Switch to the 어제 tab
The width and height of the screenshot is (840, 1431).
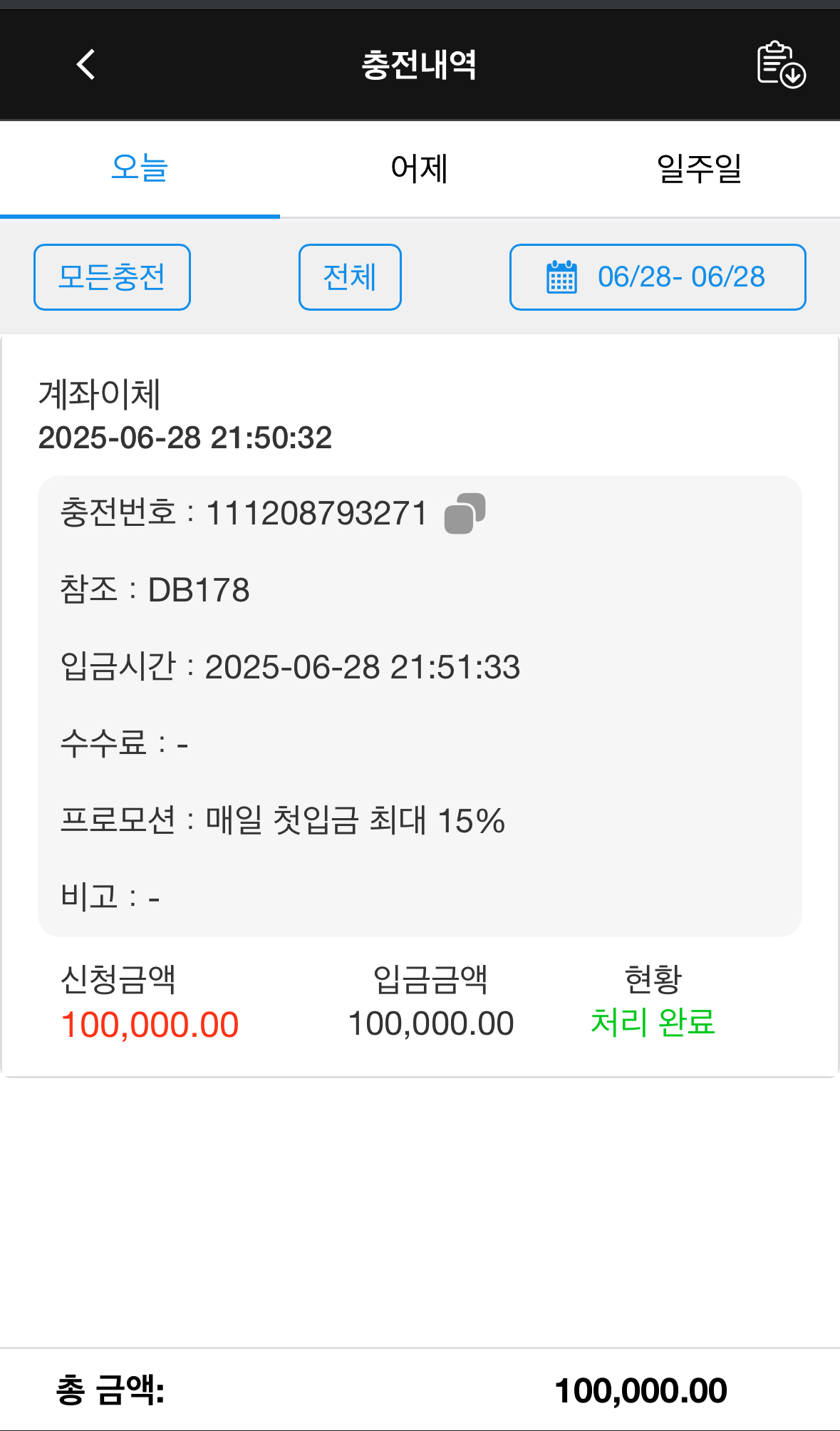point(419,169)
